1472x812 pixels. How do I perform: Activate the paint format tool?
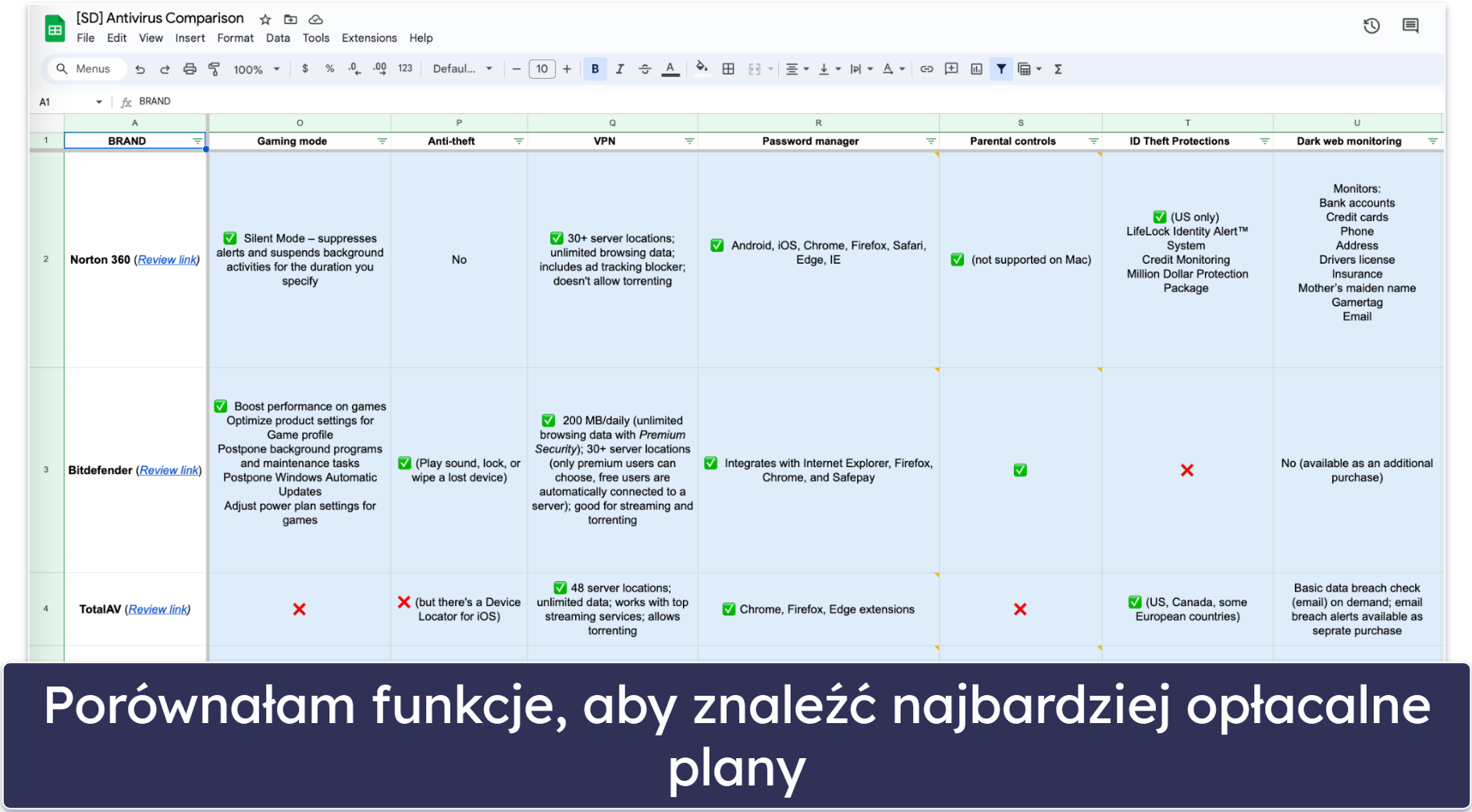coord(214,69)
